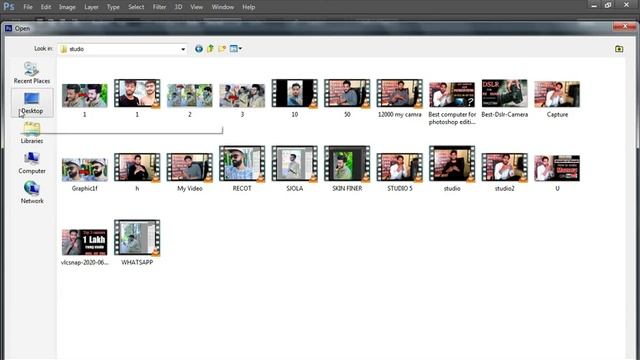The width and height of the screenshot is (640, 360).
Task: Open the Select menu
Action: (136, 7)
